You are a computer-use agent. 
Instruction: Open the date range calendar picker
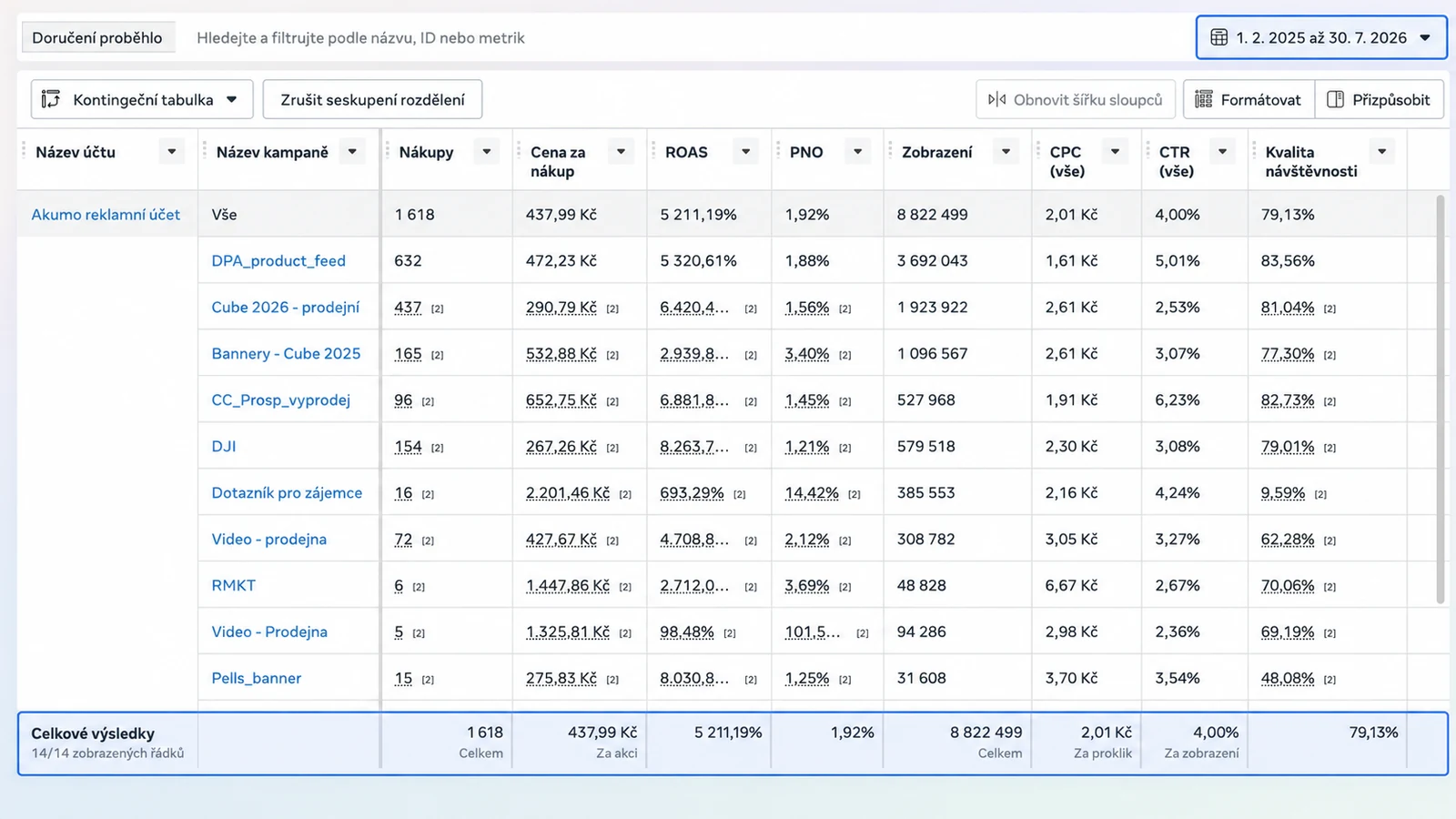(x=1321, y=37)
